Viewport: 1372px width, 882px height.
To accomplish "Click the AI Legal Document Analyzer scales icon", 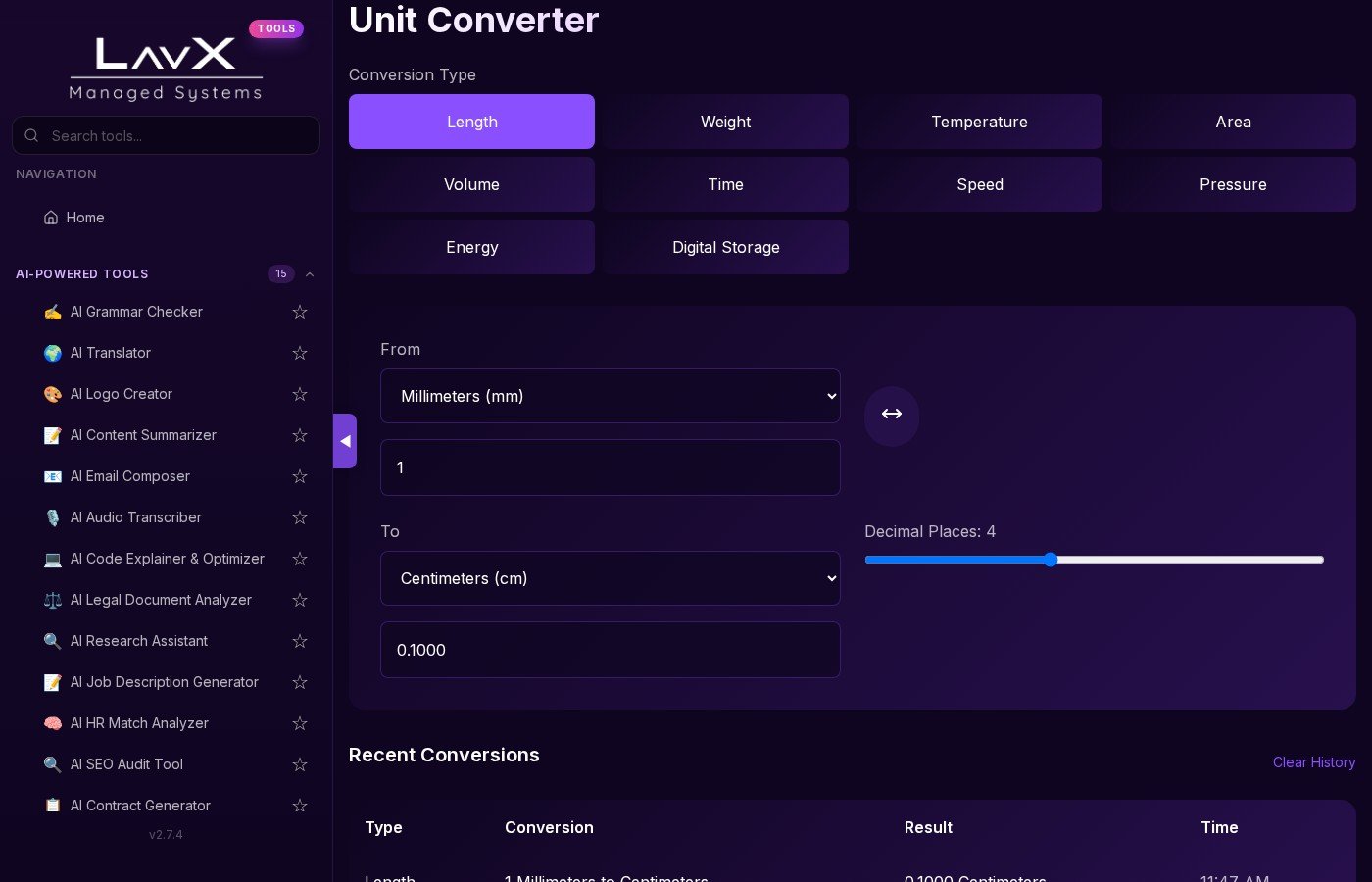I will coord(53,600).
